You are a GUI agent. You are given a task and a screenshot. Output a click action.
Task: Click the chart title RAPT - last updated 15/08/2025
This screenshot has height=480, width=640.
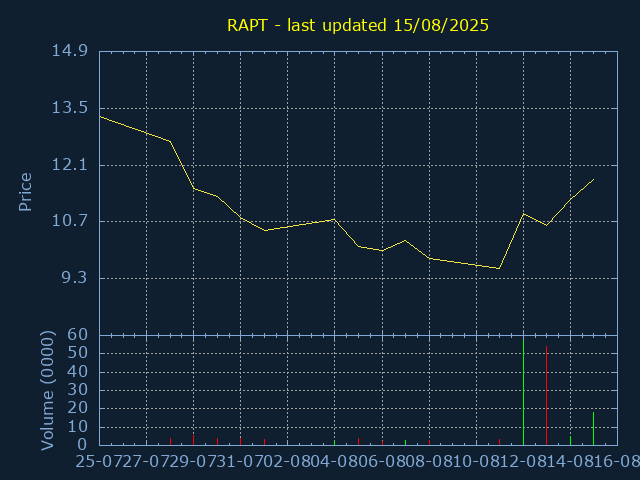point(358,25)
